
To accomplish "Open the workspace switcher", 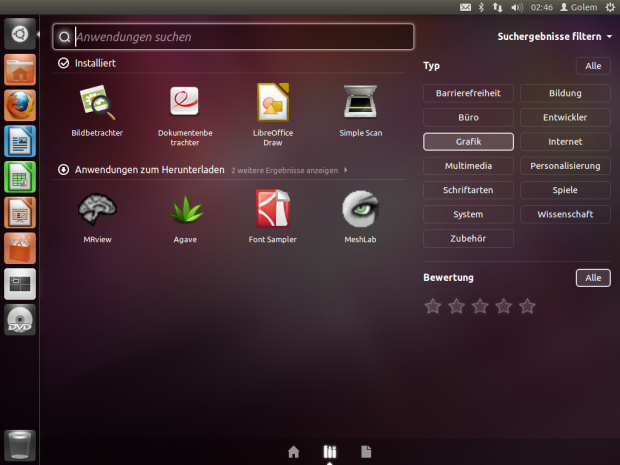I will point(20,284).
